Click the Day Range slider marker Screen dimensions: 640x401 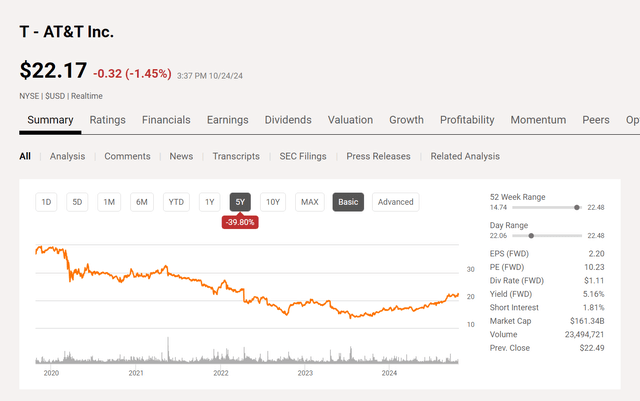(x=531, y=236)
